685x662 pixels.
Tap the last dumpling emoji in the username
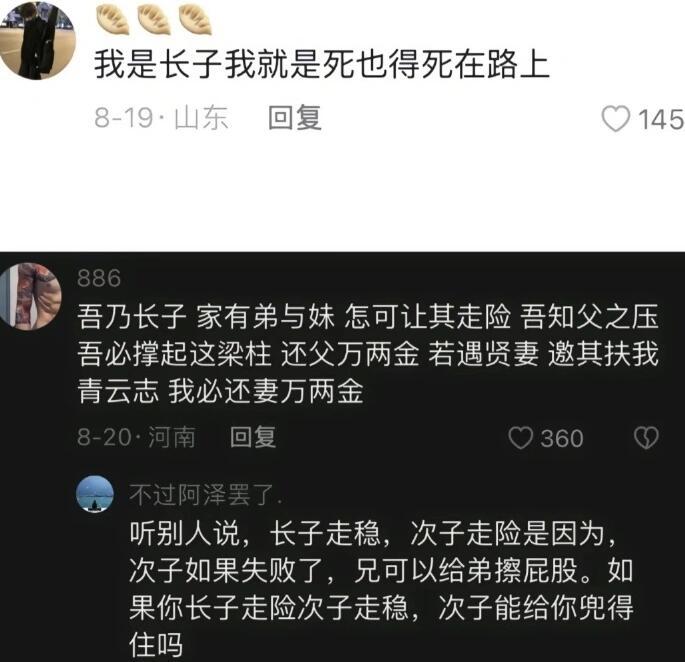click(x=195, y=19)
